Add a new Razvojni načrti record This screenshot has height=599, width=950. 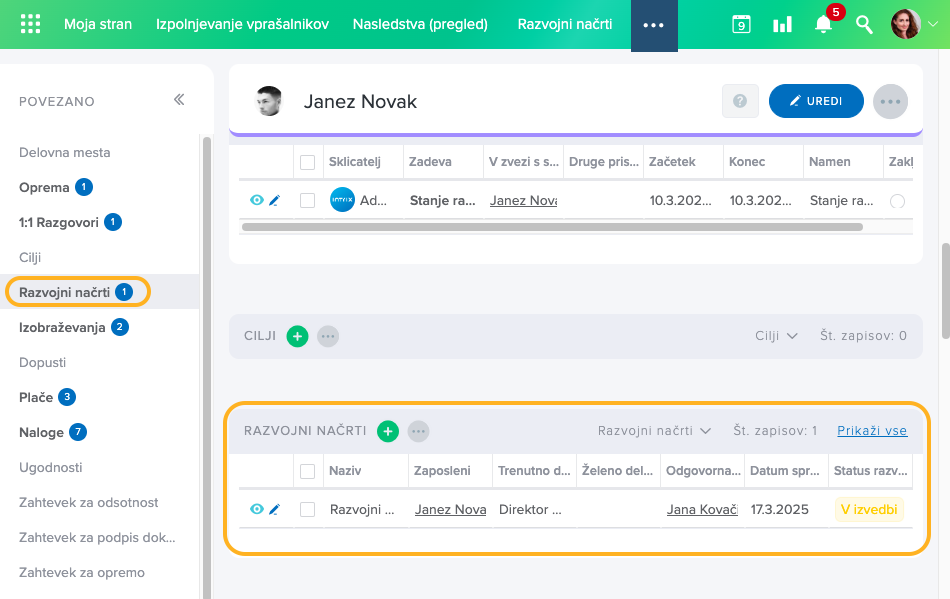(388, 431)
